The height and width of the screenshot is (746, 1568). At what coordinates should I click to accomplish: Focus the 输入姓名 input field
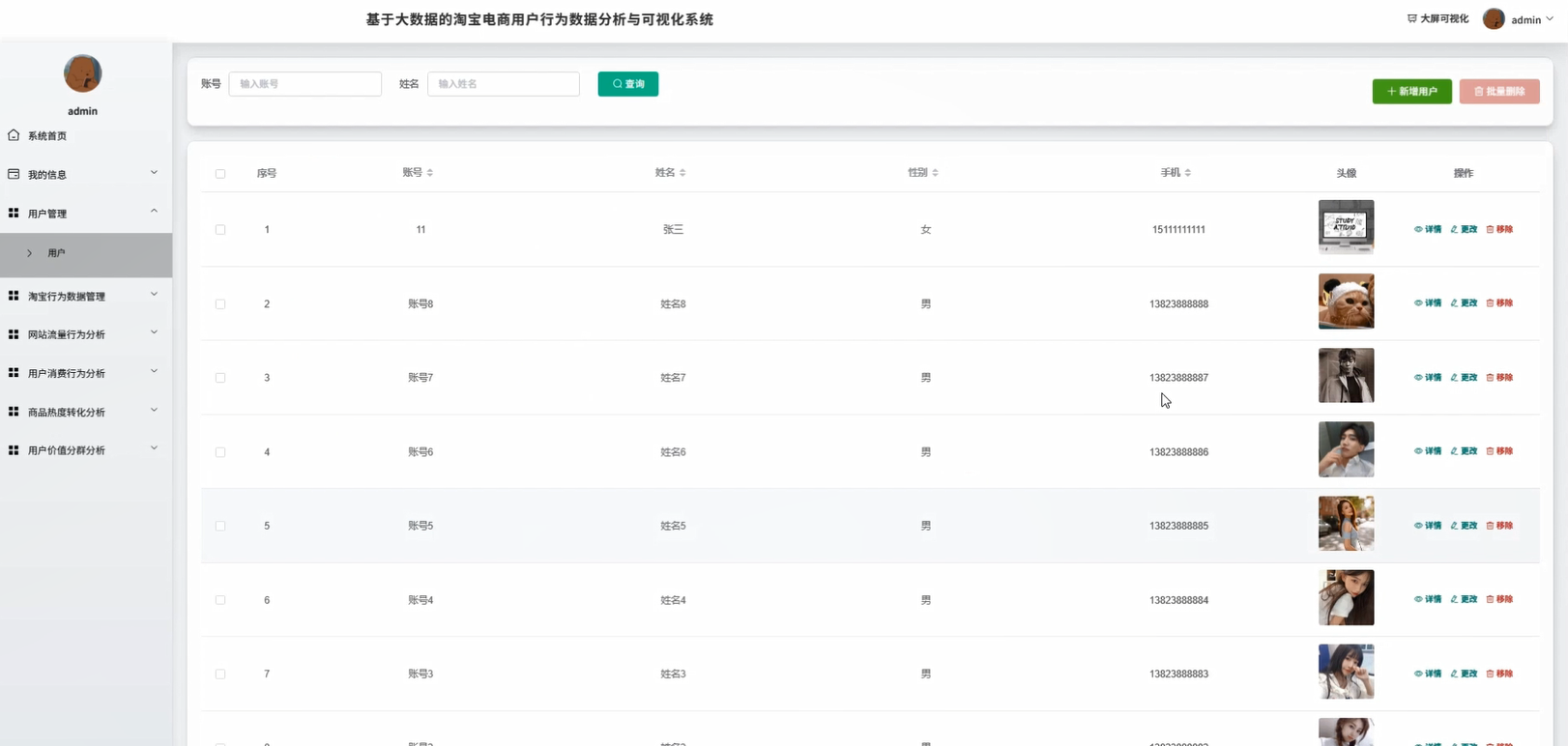504,84
